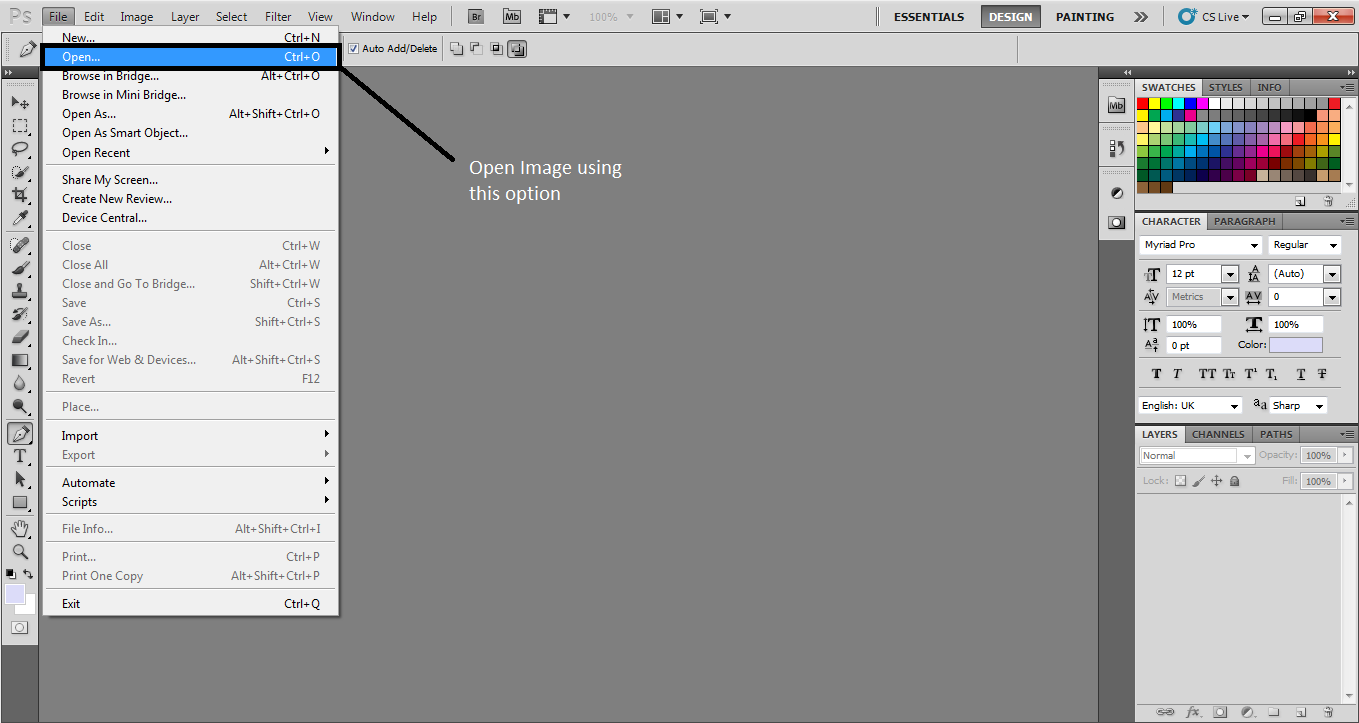The image size is (1359, 723).
Task: Toggle Faux Bold in Character panel
Action: tap(1156, 374)
